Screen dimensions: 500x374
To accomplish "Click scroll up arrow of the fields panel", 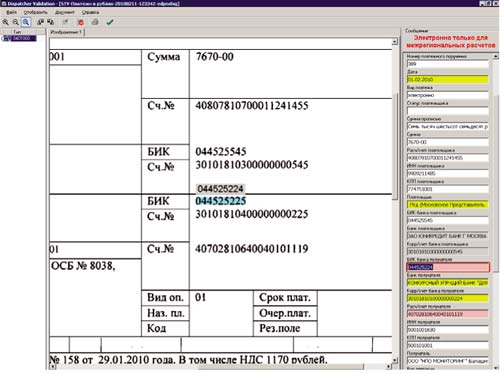I will [496, 56].
